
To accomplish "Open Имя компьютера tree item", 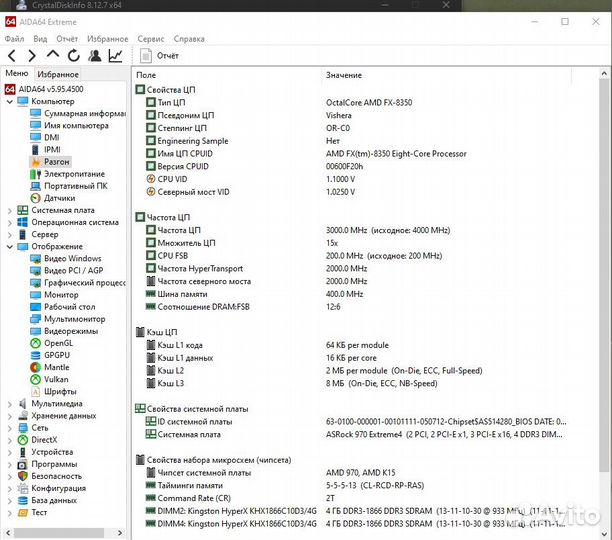I will (69, 125).
